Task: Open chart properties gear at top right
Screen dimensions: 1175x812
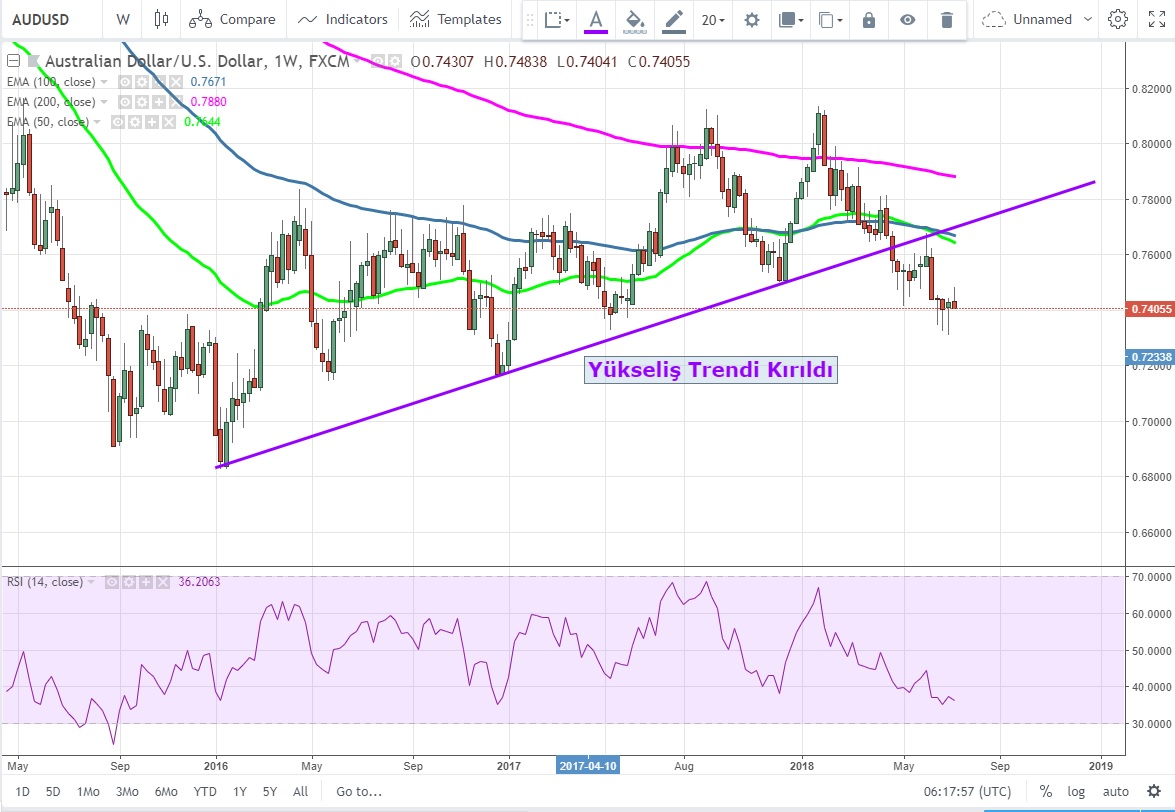Action: pyautogui.click(x=1118, y=19)
